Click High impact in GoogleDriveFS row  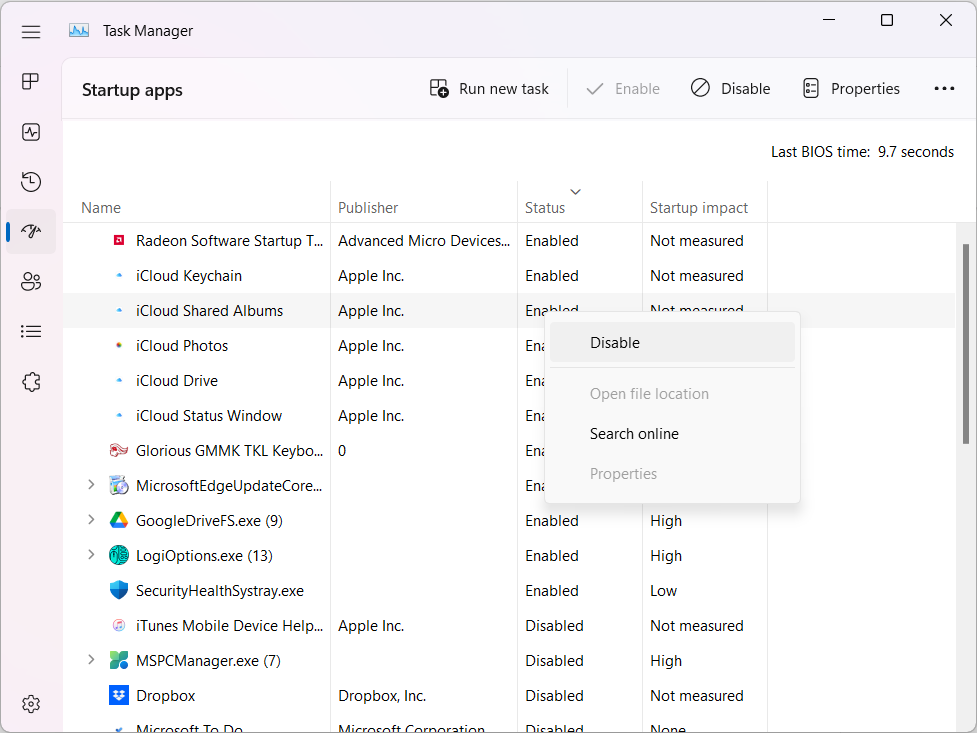point(665,521)
